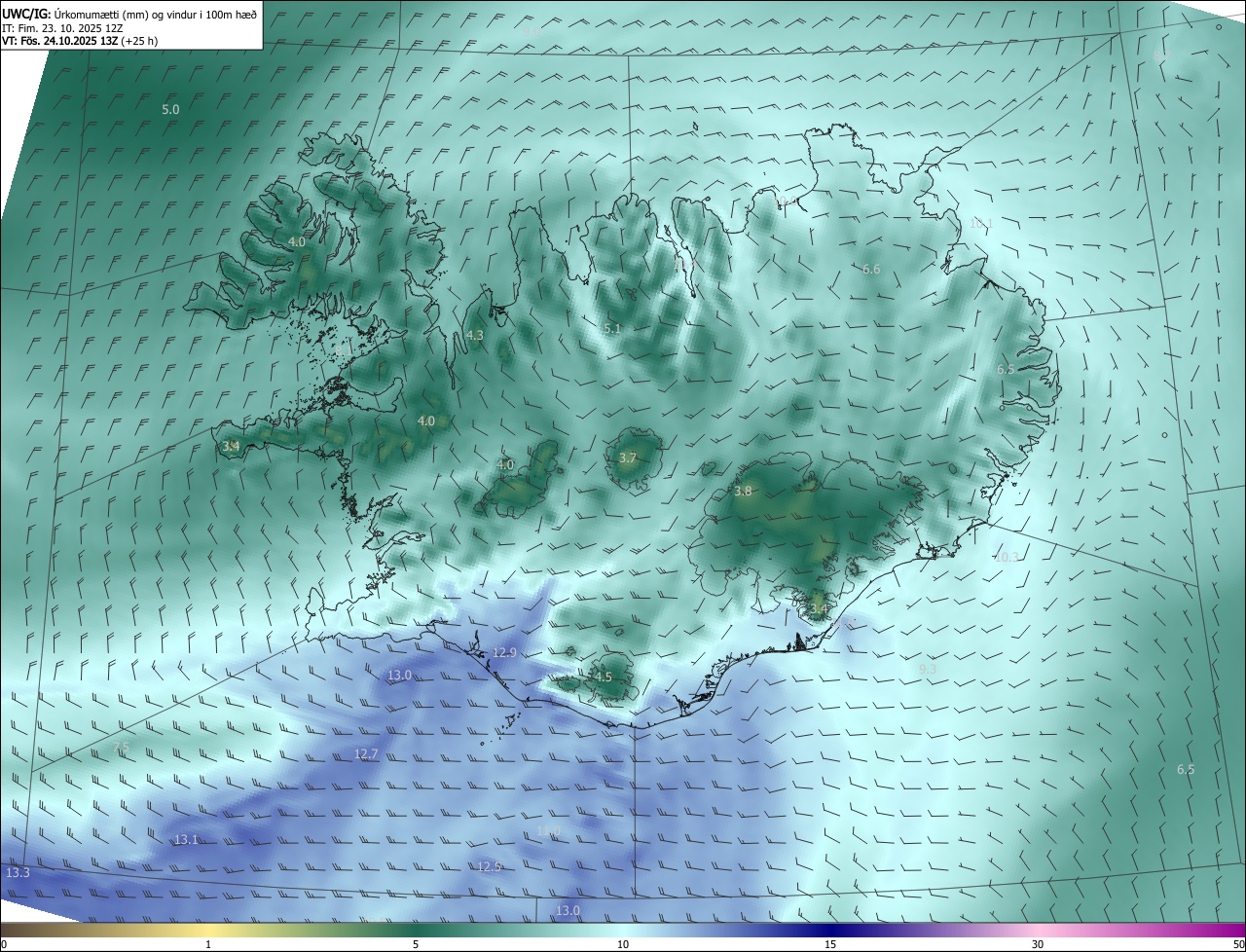Click the 30 tick label on the color scale

point(1038,944)
